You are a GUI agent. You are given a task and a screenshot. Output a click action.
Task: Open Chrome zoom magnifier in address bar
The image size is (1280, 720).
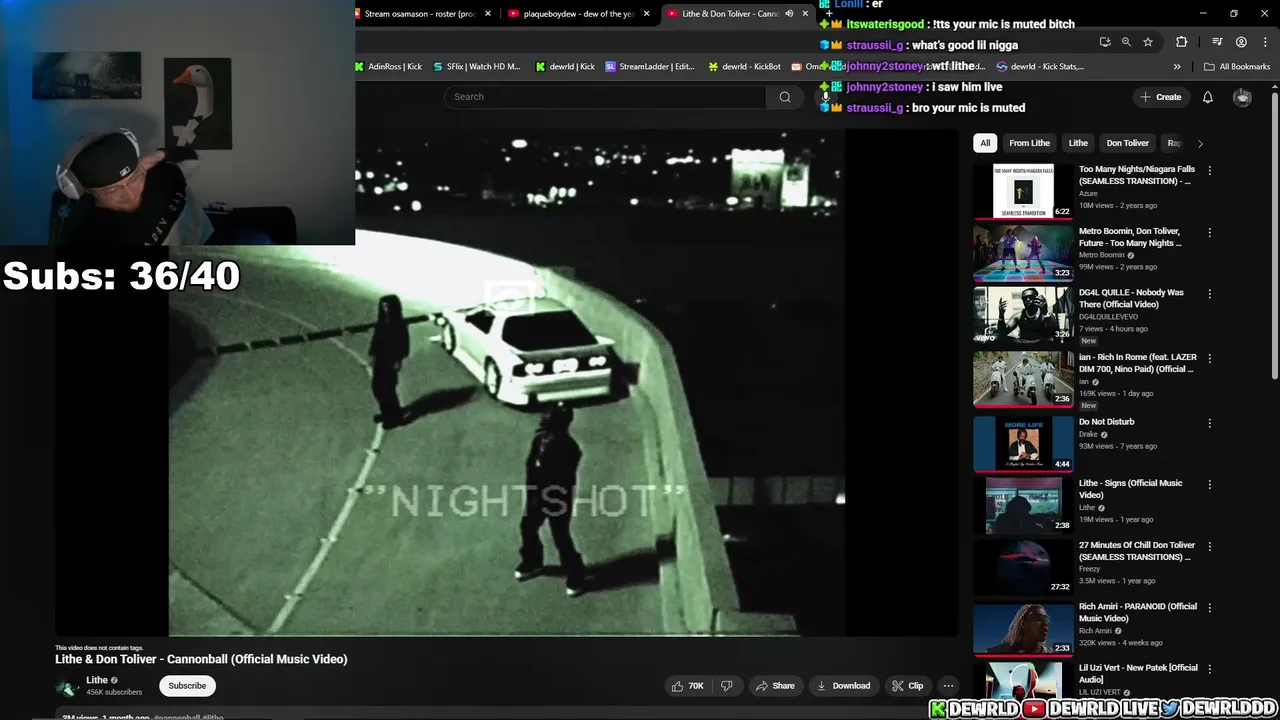click(x=1126, y=42)
